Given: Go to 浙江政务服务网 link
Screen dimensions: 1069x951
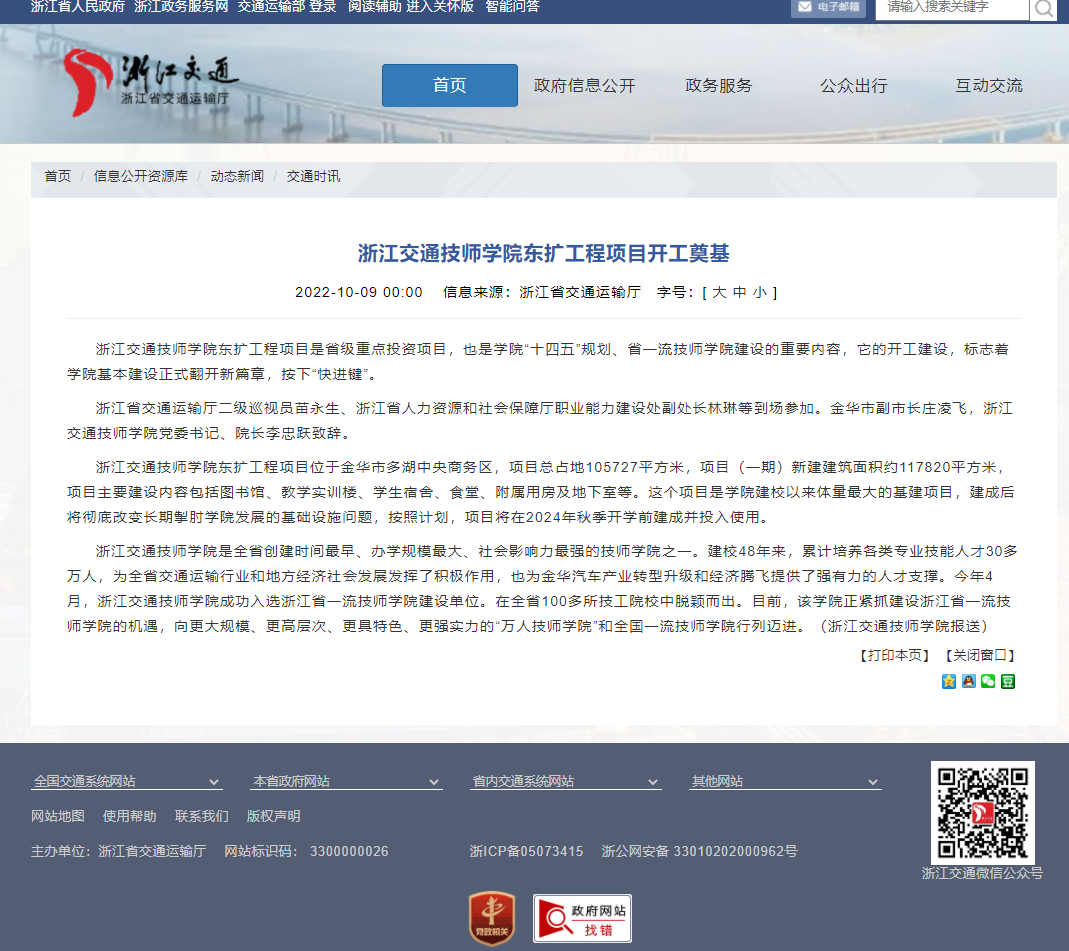Looking at the screenshot, I should click(x=181, y=7).
